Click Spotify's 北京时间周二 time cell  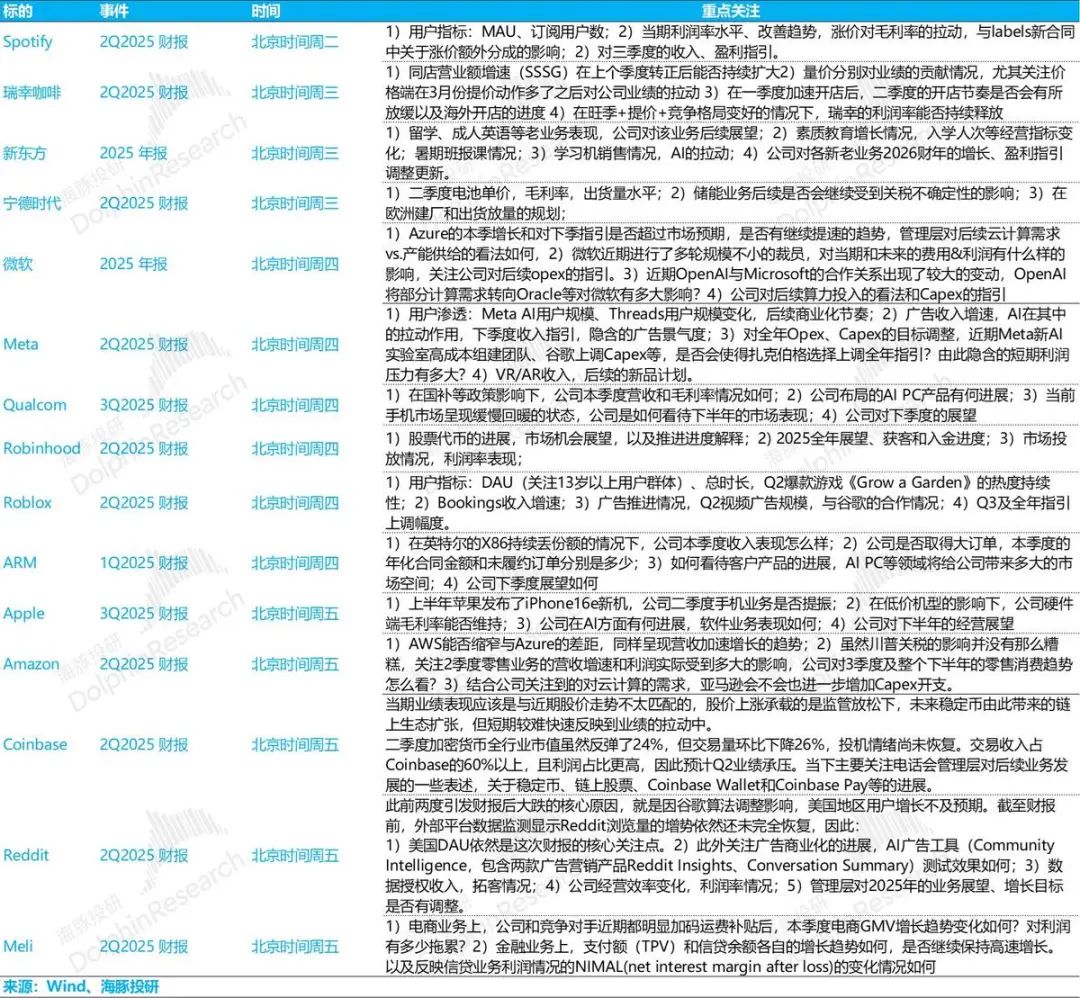[295, 42]
